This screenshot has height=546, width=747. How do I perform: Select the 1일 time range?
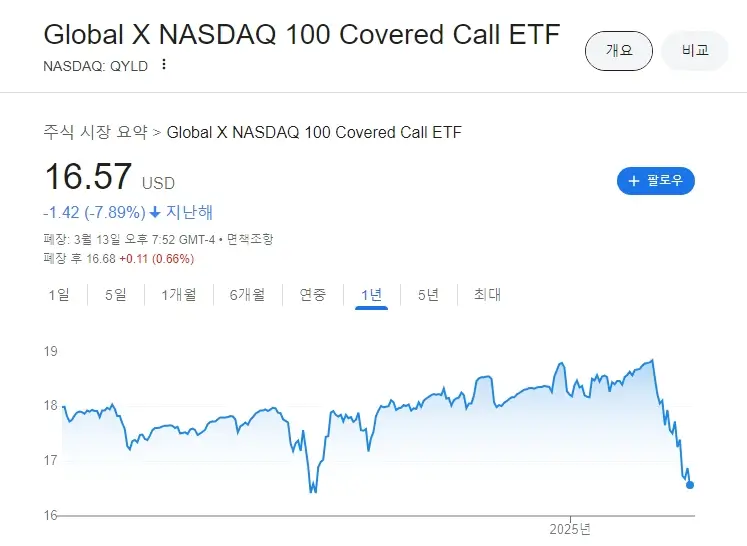click(x=59, y=294)
